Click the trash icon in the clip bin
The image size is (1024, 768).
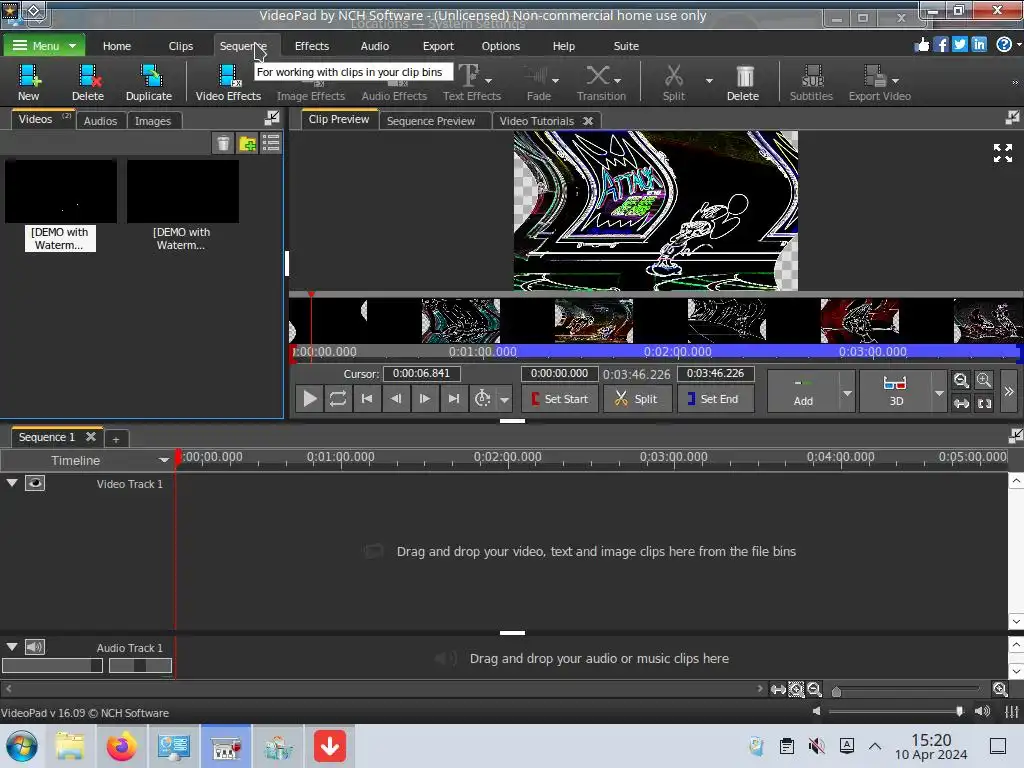tap(223, 143)
